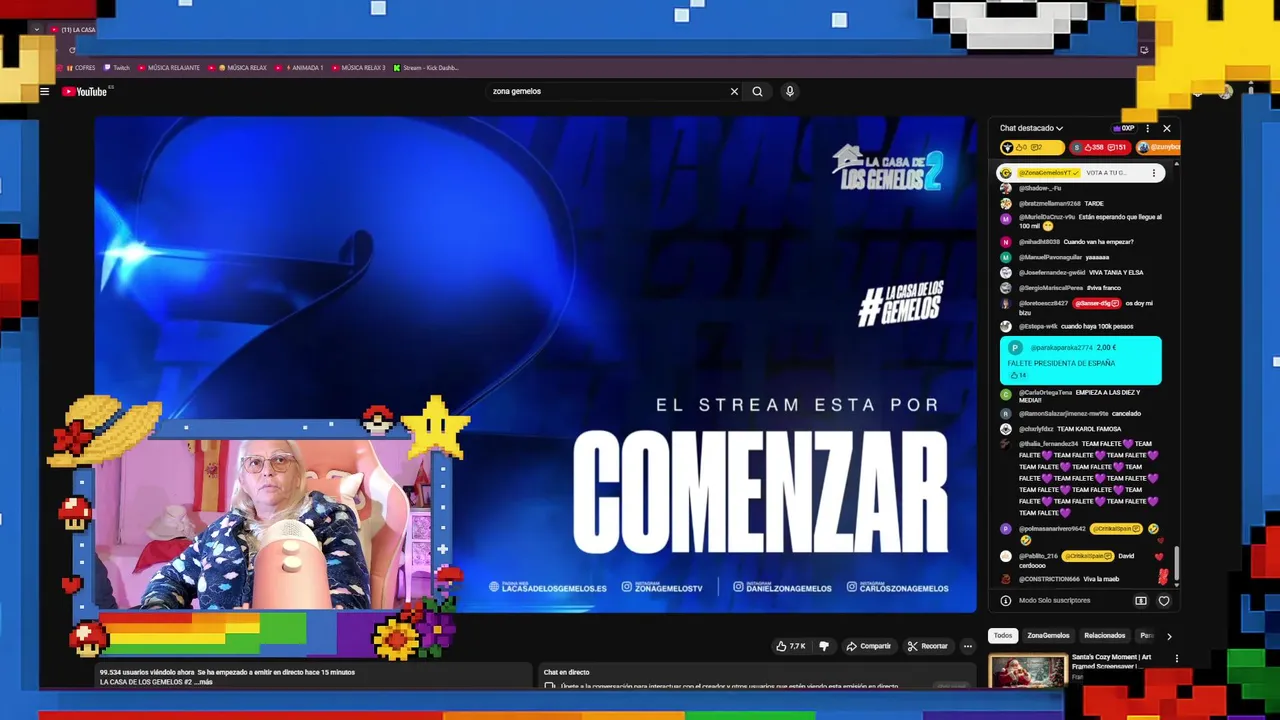This screenshot has width=1280, height=720.
Task: Click chat message 'EMPIEZA A LAS DIEZ Y MEDIA!!'
Action: [1079, 396]
